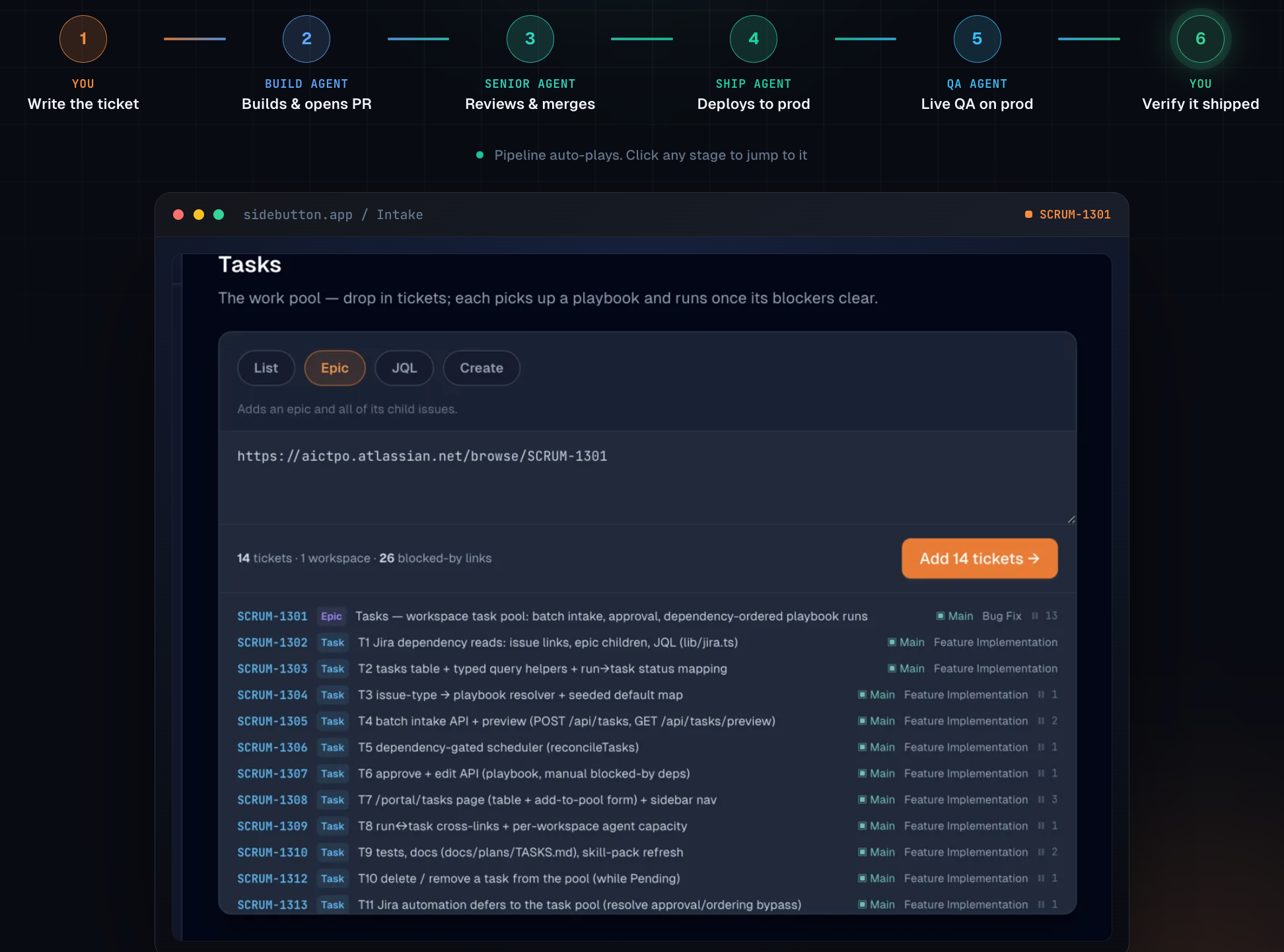Click the orange SCRUM-1301 status badge
This screenshot has height=952, width=1284.
(1067, 215)
